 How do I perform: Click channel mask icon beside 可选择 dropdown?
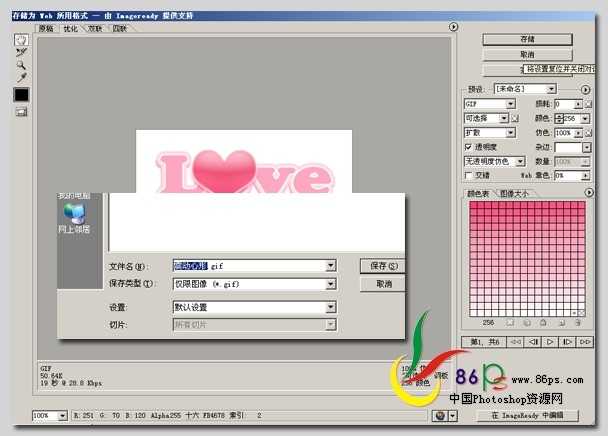[x=515, y=118]
